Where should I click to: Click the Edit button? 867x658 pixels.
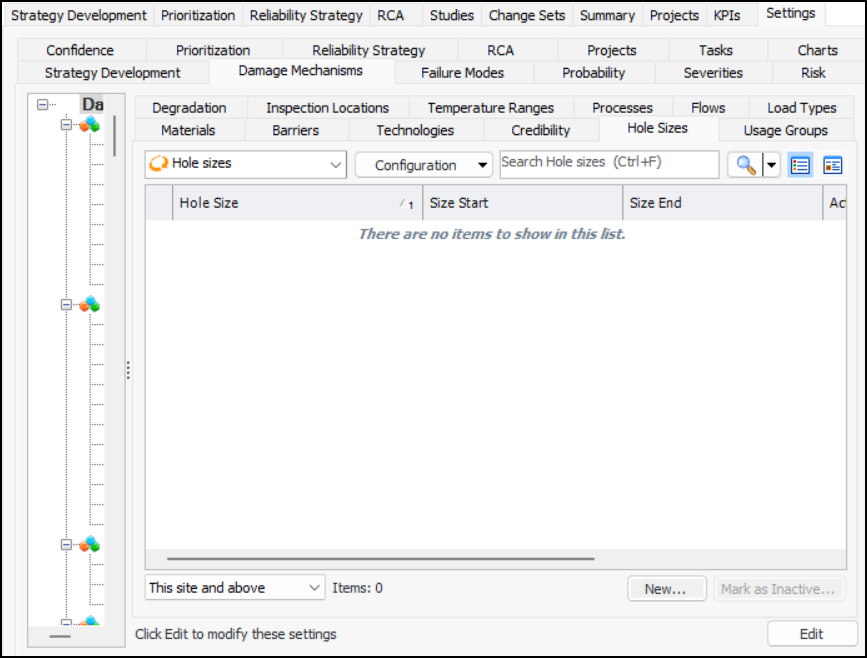pos(811,634)
